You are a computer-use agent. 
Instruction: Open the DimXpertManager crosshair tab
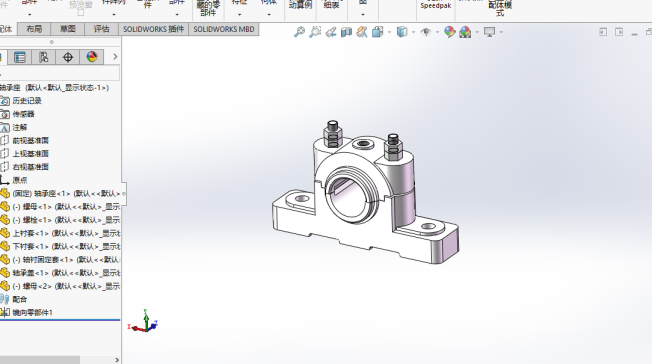67,57
